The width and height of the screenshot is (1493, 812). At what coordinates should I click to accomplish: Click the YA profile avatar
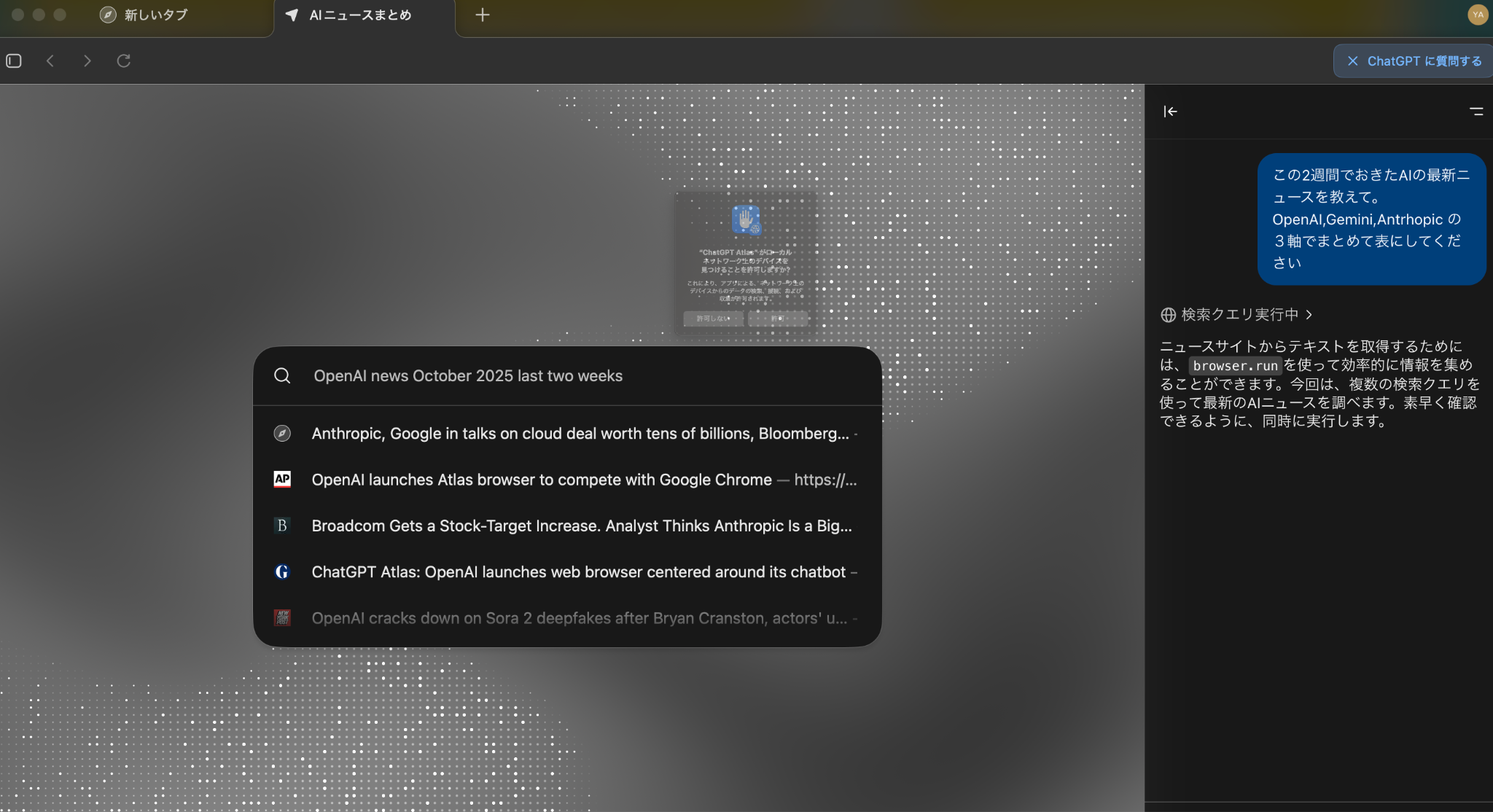pyautogui.click(x=1478, y=15)
